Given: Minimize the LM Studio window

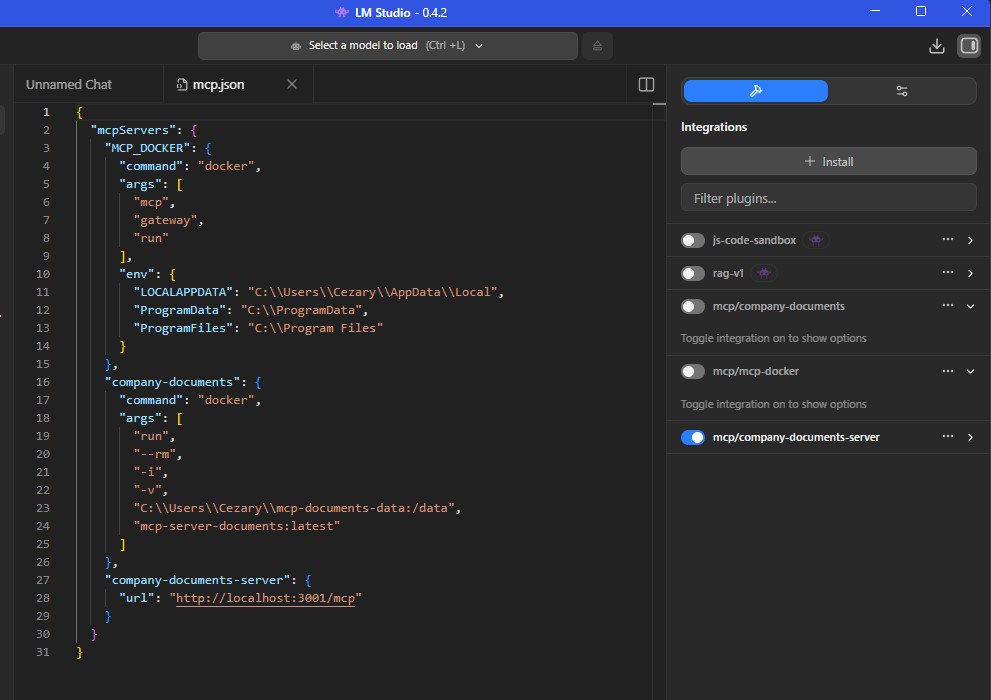Looking at the screenshot, I should pos(875,11).
